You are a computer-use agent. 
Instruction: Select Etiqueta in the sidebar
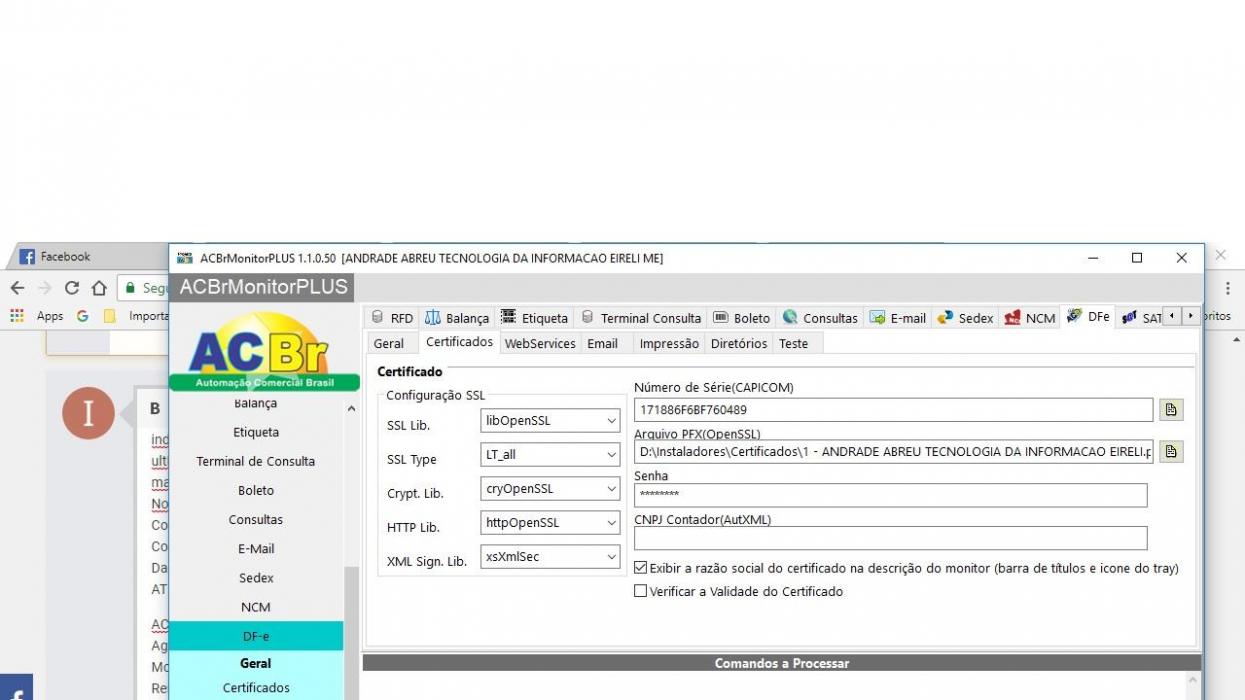[x=256, y=433]
